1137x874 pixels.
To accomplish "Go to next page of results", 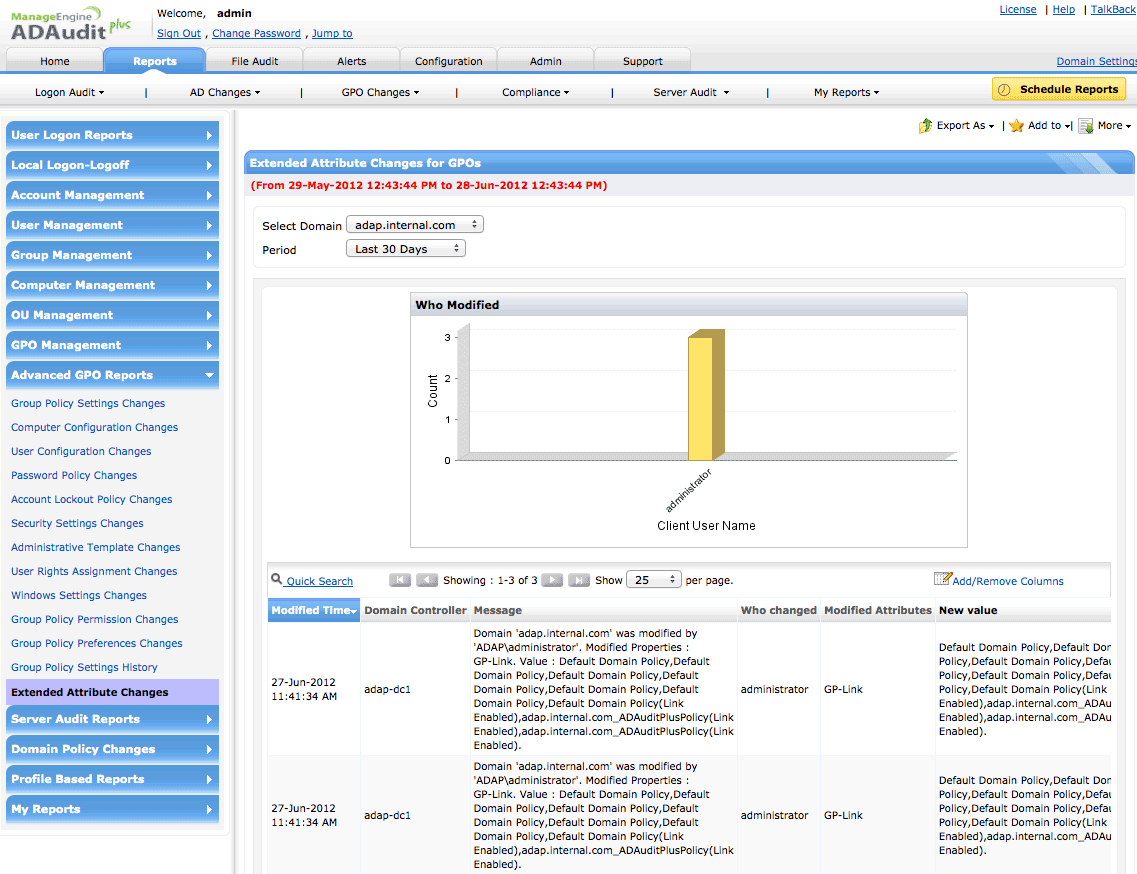I will pyautogui.click(x=552, y=580).
